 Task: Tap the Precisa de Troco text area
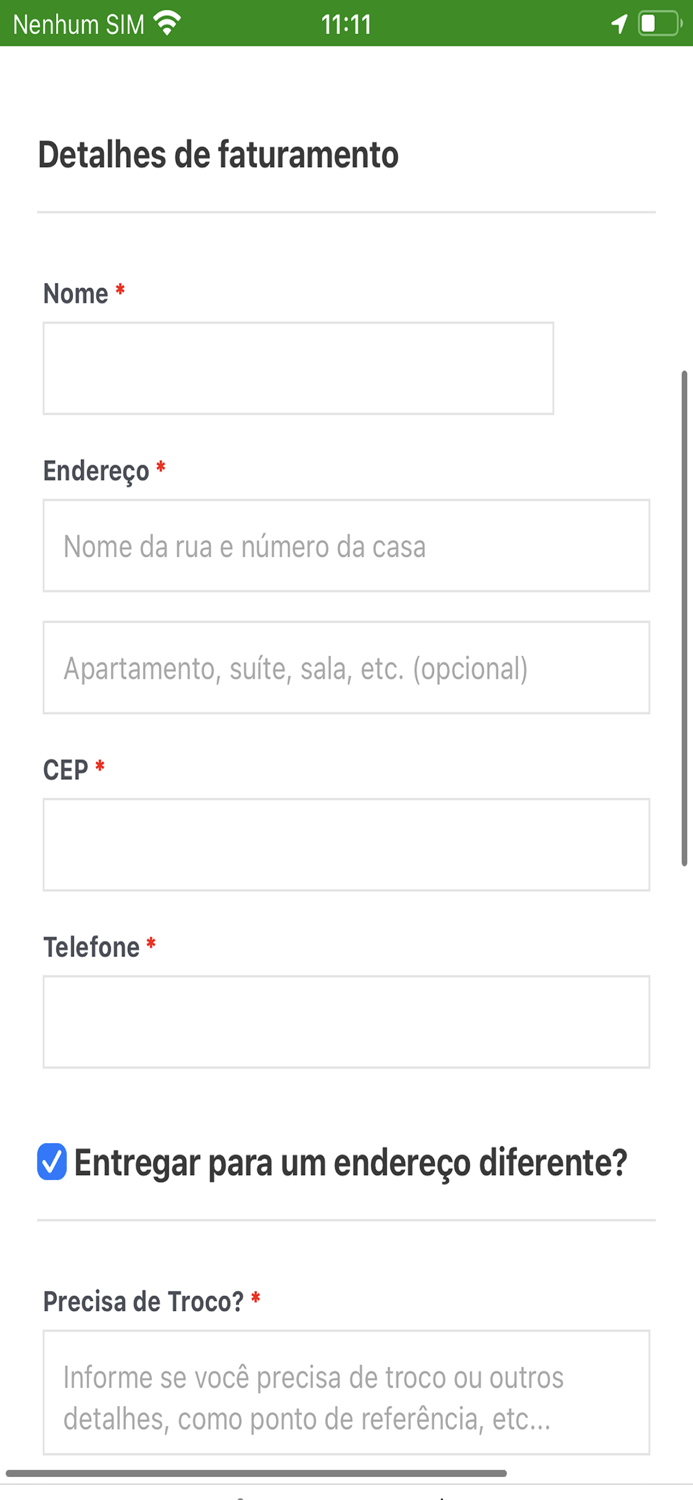346,1391
